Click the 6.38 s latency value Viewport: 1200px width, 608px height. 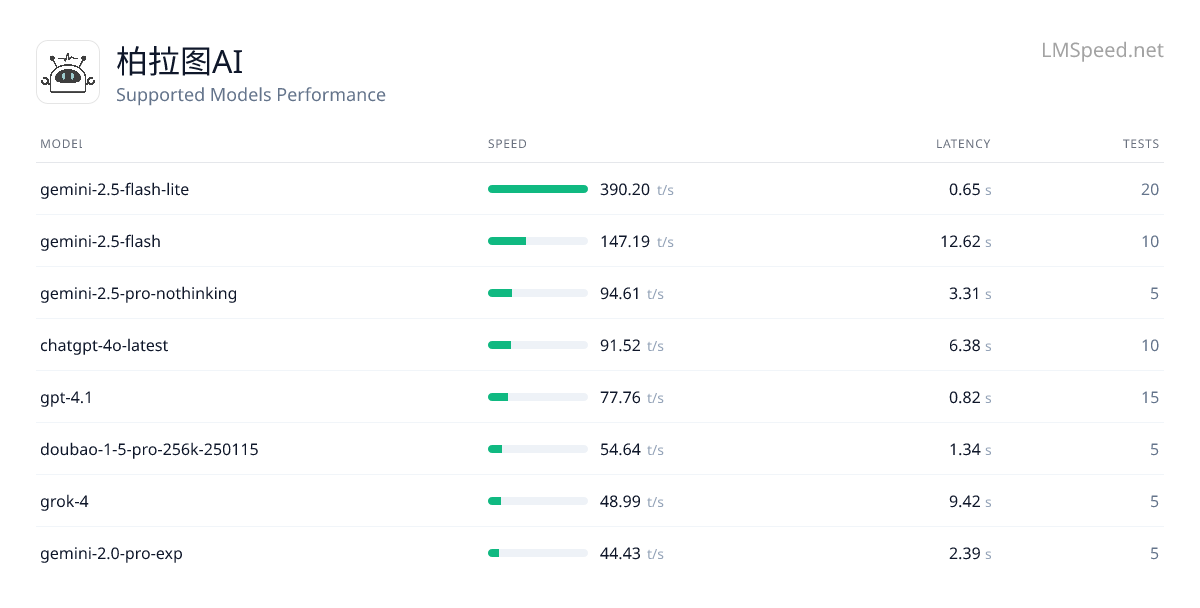pos(970,345)
